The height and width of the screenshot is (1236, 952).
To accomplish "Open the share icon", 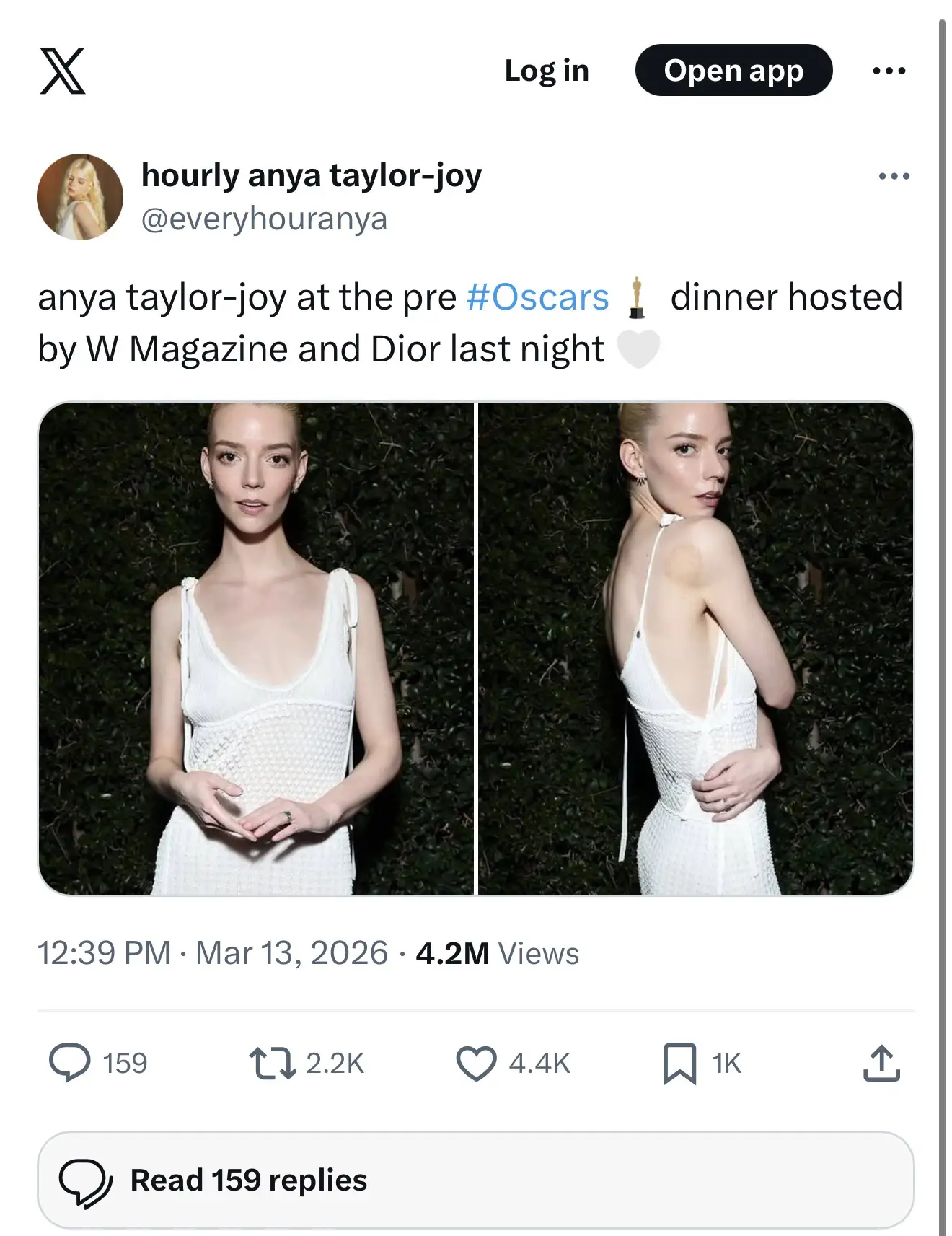I will click(x=883, y=1061).
